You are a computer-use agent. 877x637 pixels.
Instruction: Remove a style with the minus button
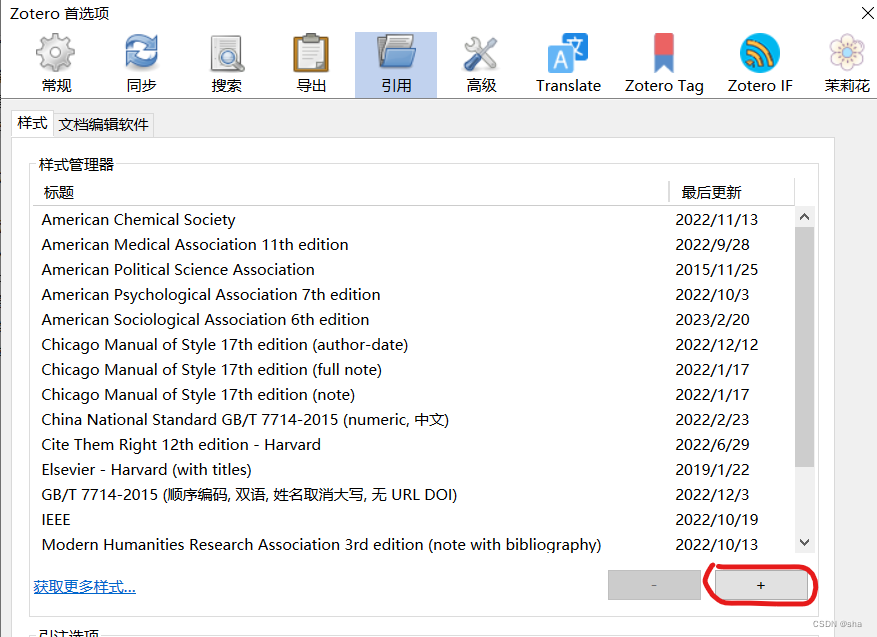[654, 585]
